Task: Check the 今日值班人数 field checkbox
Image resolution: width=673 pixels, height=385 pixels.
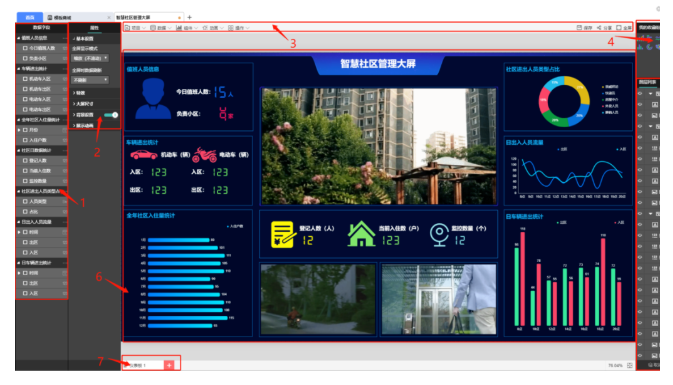Action: [x=25, y=48]
